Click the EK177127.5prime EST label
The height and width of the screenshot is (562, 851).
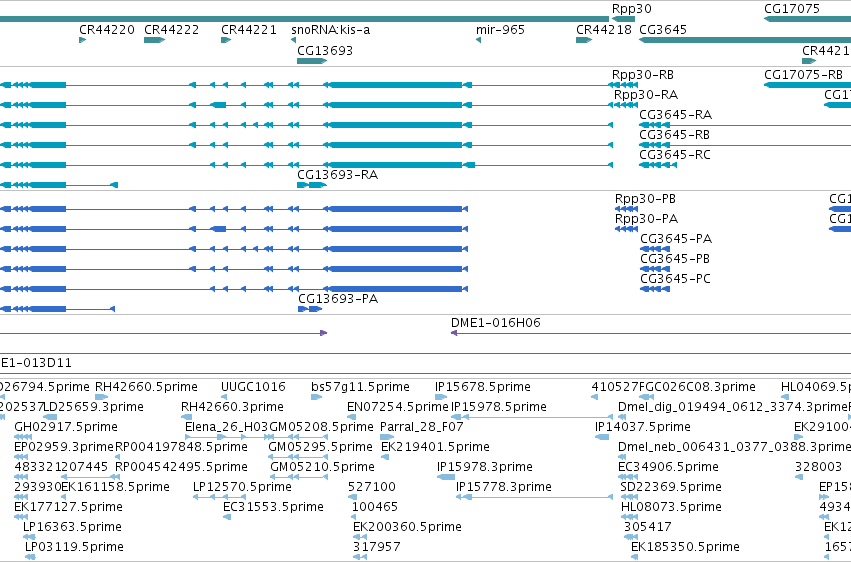tap(68, 508)
